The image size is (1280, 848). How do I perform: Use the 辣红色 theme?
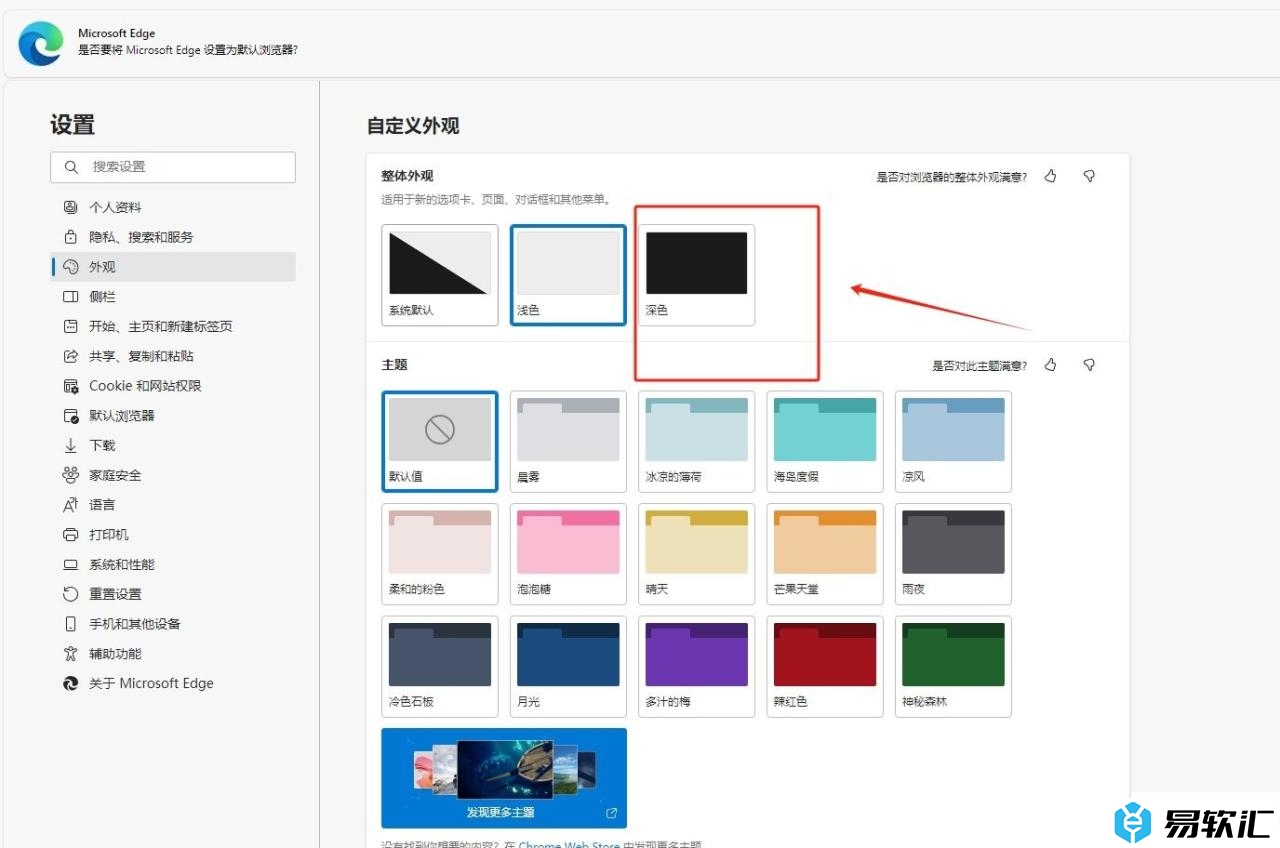point(825,666)
